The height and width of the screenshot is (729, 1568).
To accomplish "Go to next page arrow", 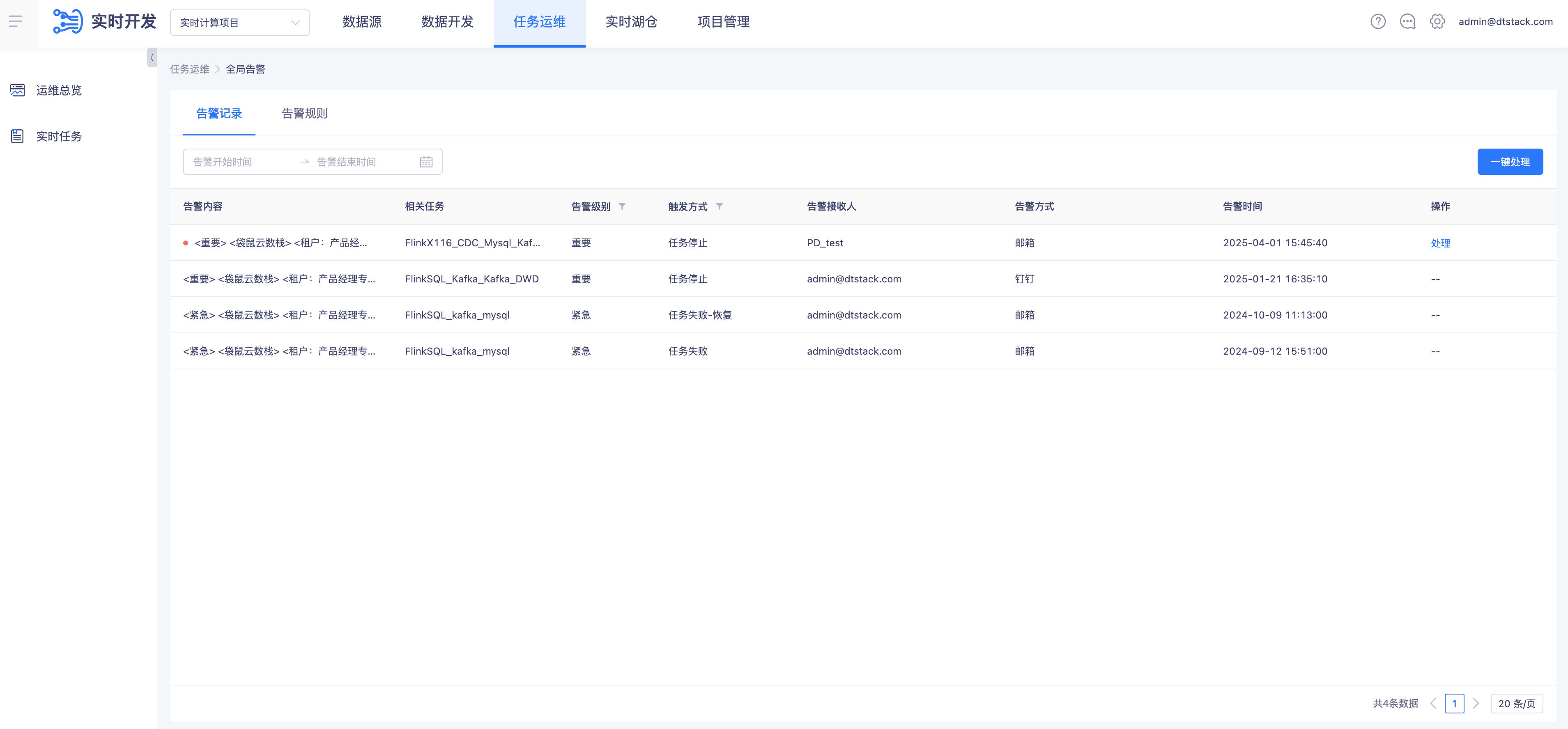I will click(1476, 704).
